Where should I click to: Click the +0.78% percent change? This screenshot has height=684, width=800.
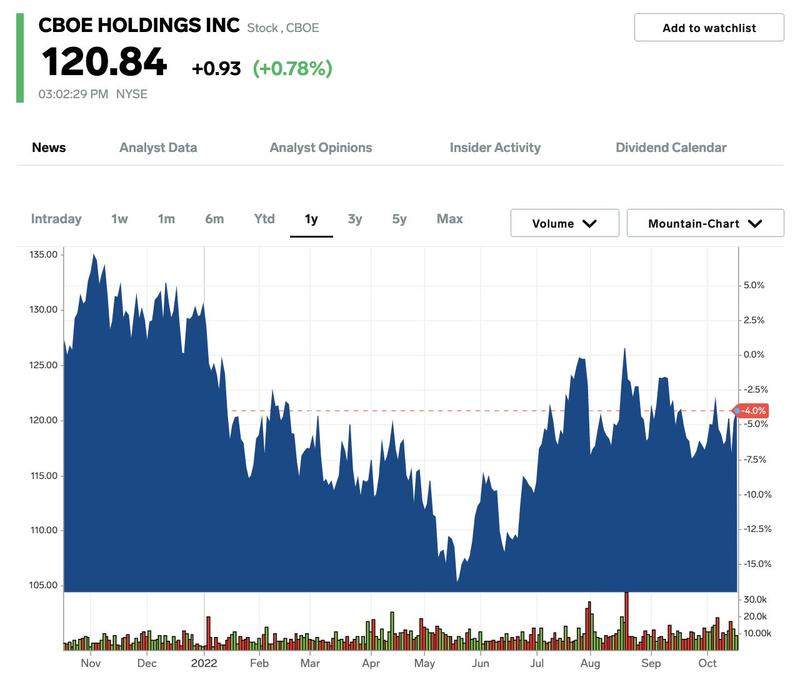[x=293, y=68]
